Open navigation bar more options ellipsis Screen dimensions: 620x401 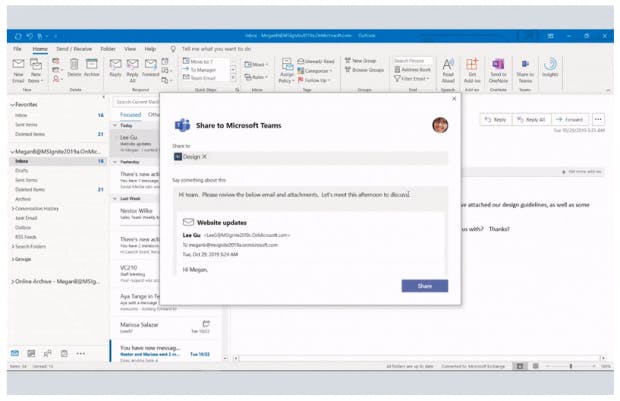coord(81,353)
